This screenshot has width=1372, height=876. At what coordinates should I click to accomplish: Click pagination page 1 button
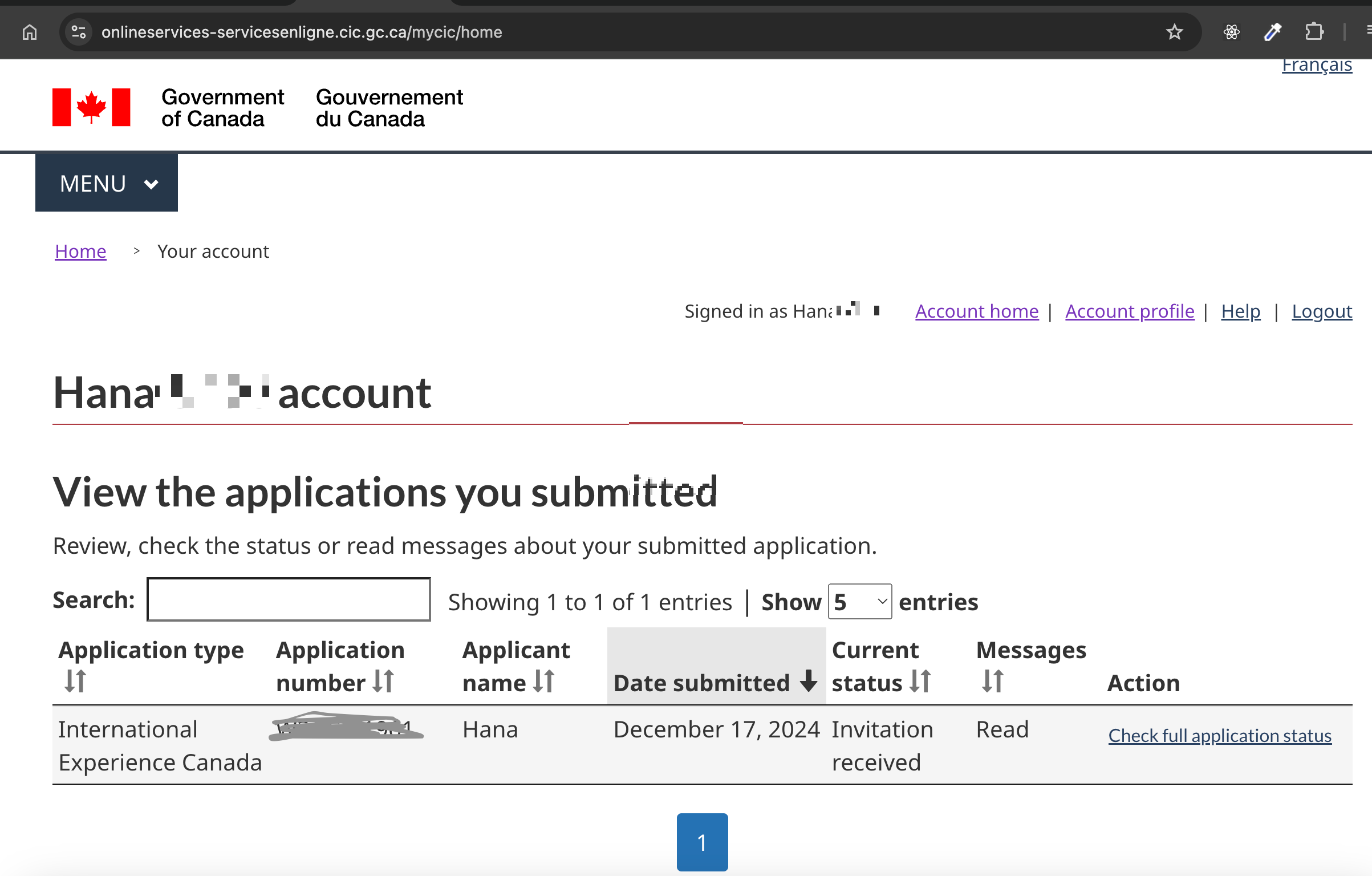point(702,842)
